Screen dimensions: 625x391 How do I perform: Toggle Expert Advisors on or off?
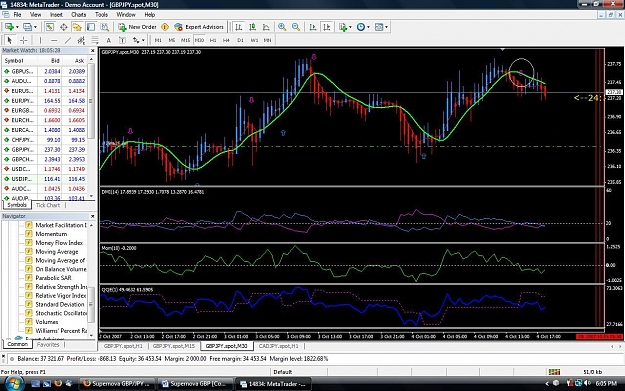point(199,27)
